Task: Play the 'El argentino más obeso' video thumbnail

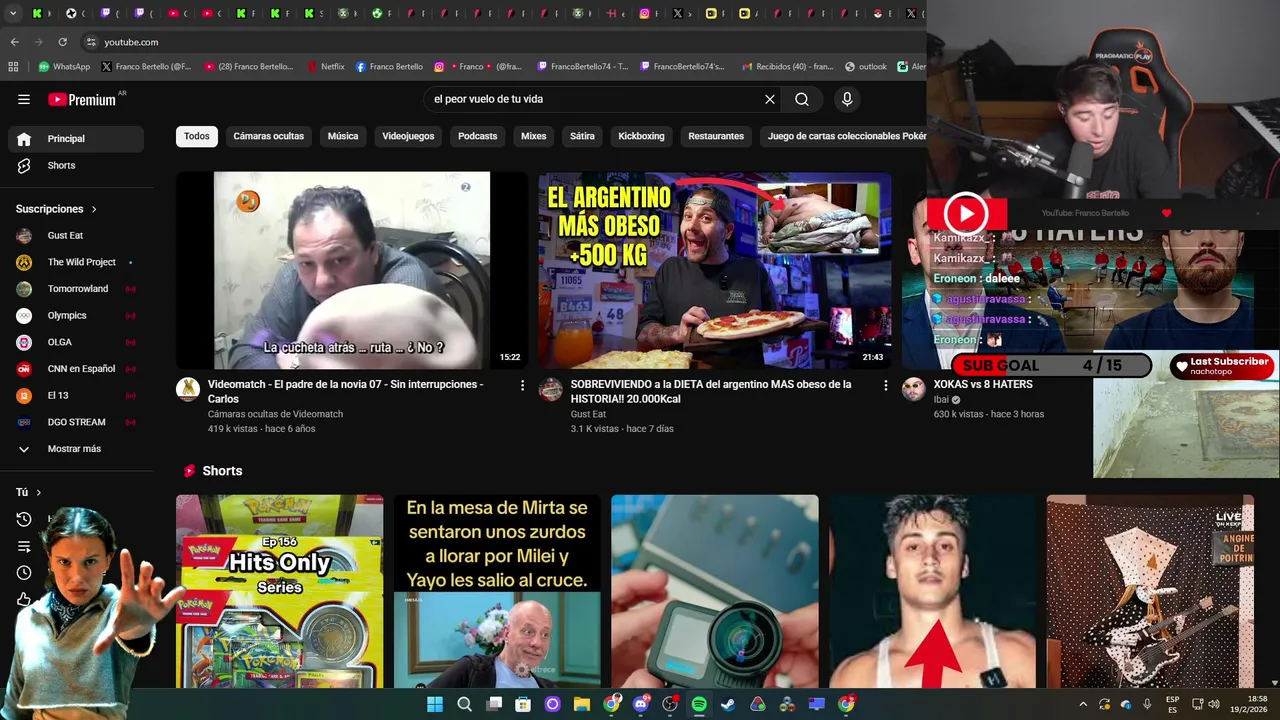Action: [x=715, y=270]
